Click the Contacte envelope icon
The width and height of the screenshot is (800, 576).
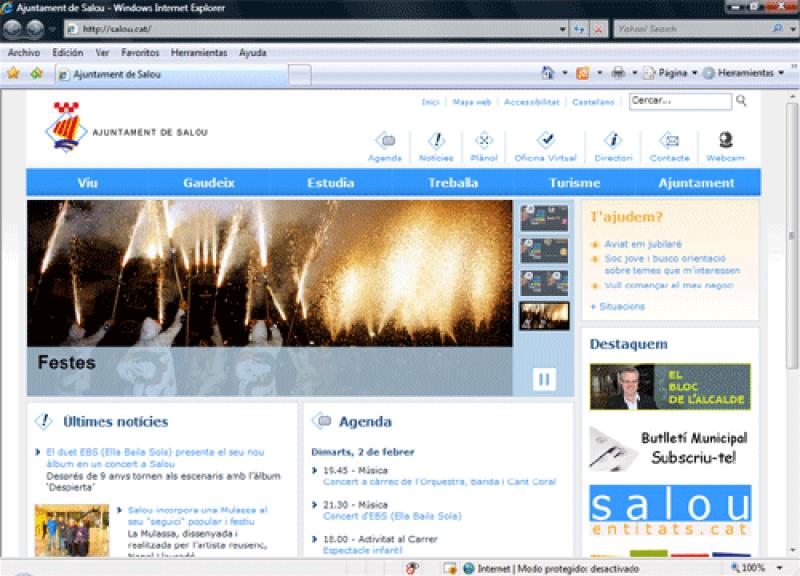(669, 141)
